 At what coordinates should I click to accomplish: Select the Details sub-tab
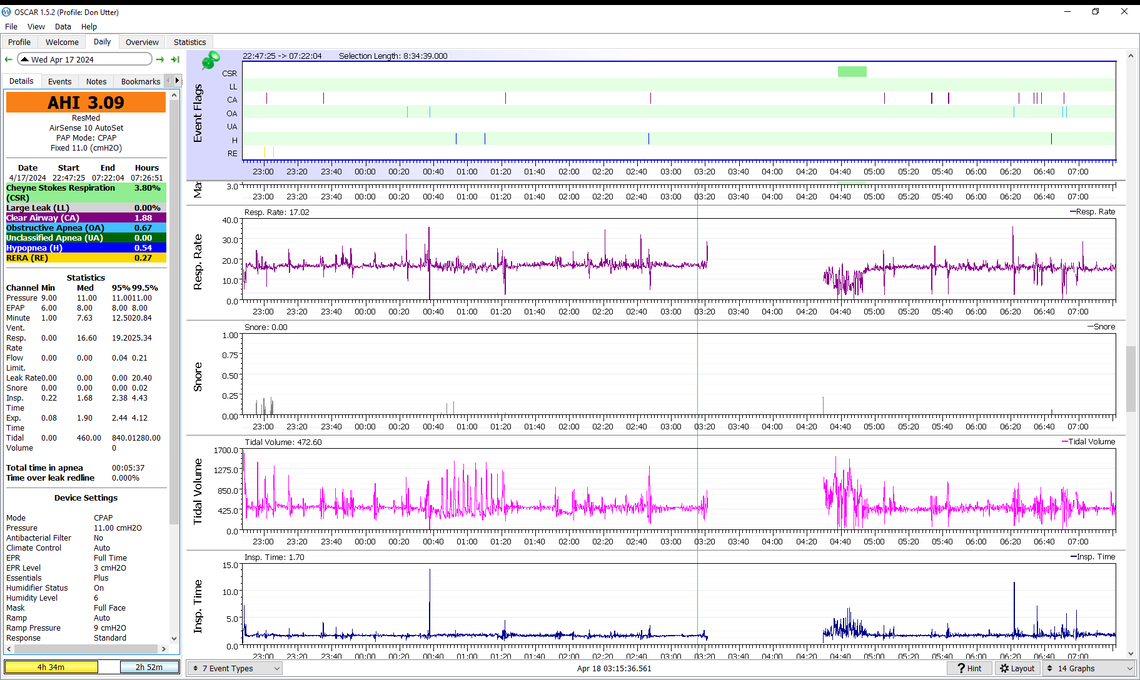[21, 81]
